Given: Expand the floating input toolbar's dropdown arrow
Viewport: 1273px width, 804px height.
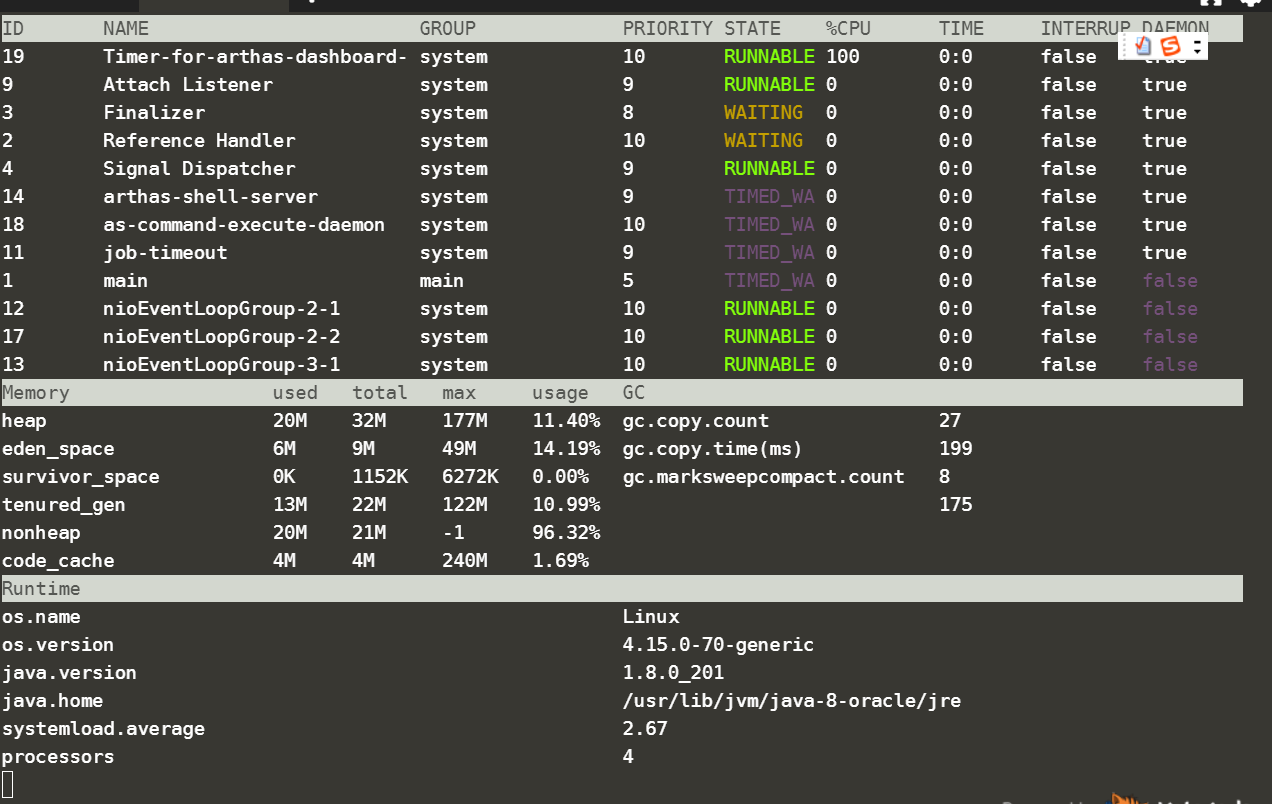Looking at the screenshot, I should pos(1196,46).
